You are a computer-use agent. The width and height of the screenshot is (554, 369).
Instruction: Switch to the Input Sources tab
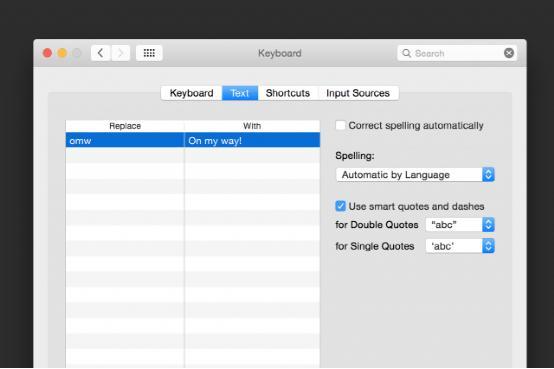358,93
